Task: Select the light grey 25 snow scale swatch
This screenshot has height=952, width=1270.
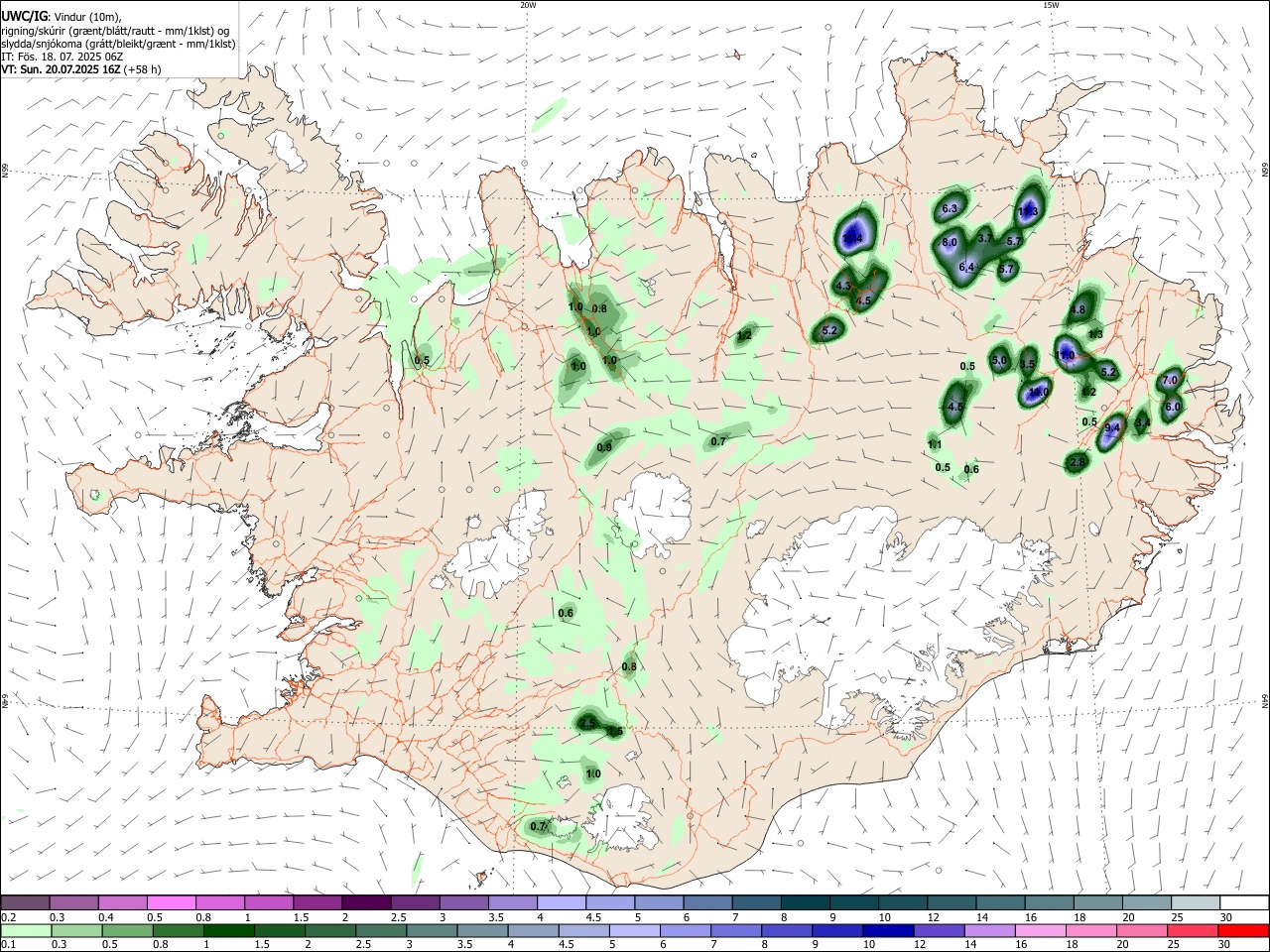Action: point(1196,902)
